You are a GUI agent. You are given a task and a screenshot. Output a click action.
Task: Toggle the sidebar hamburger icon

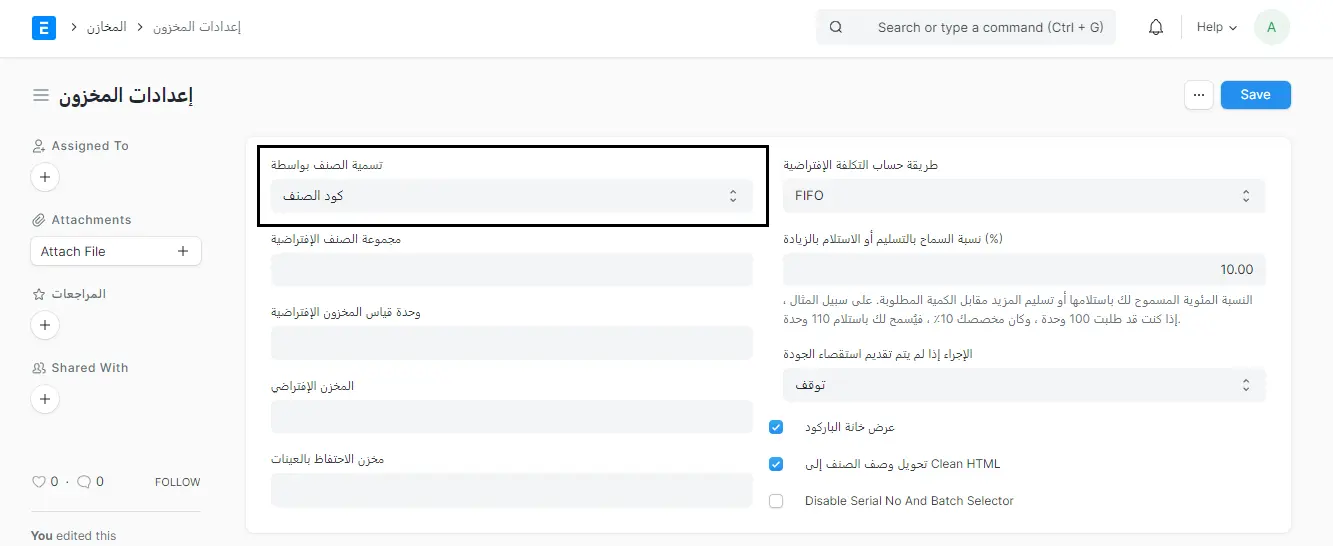[x=41, y=95]
